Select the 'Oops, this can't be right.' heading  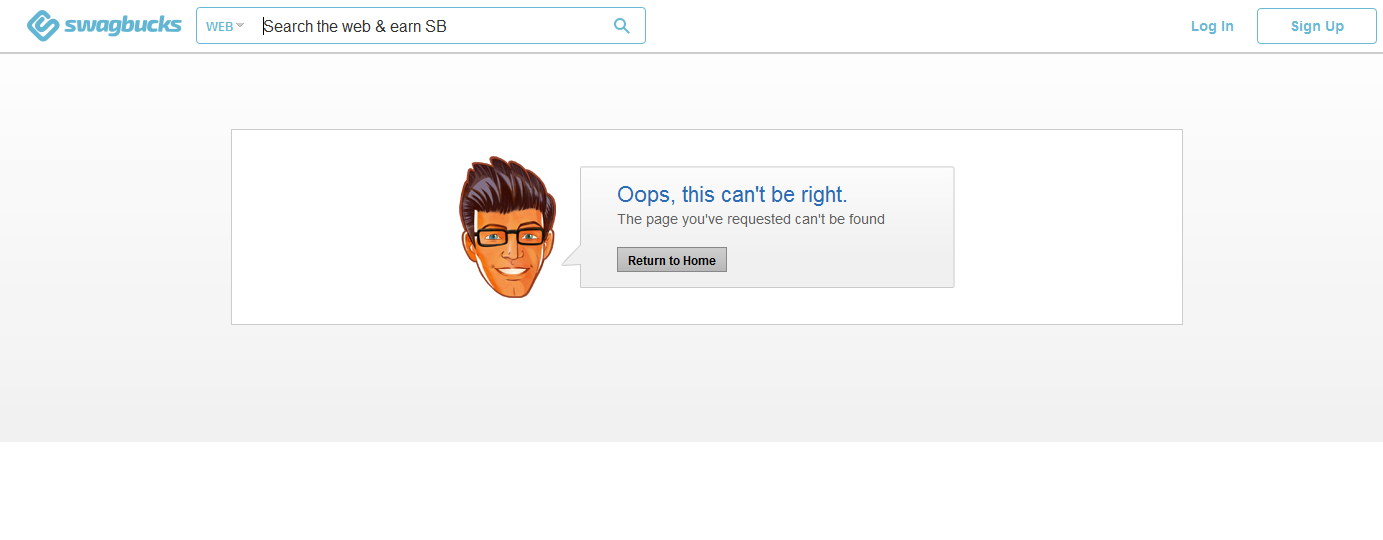pos(732,195)
